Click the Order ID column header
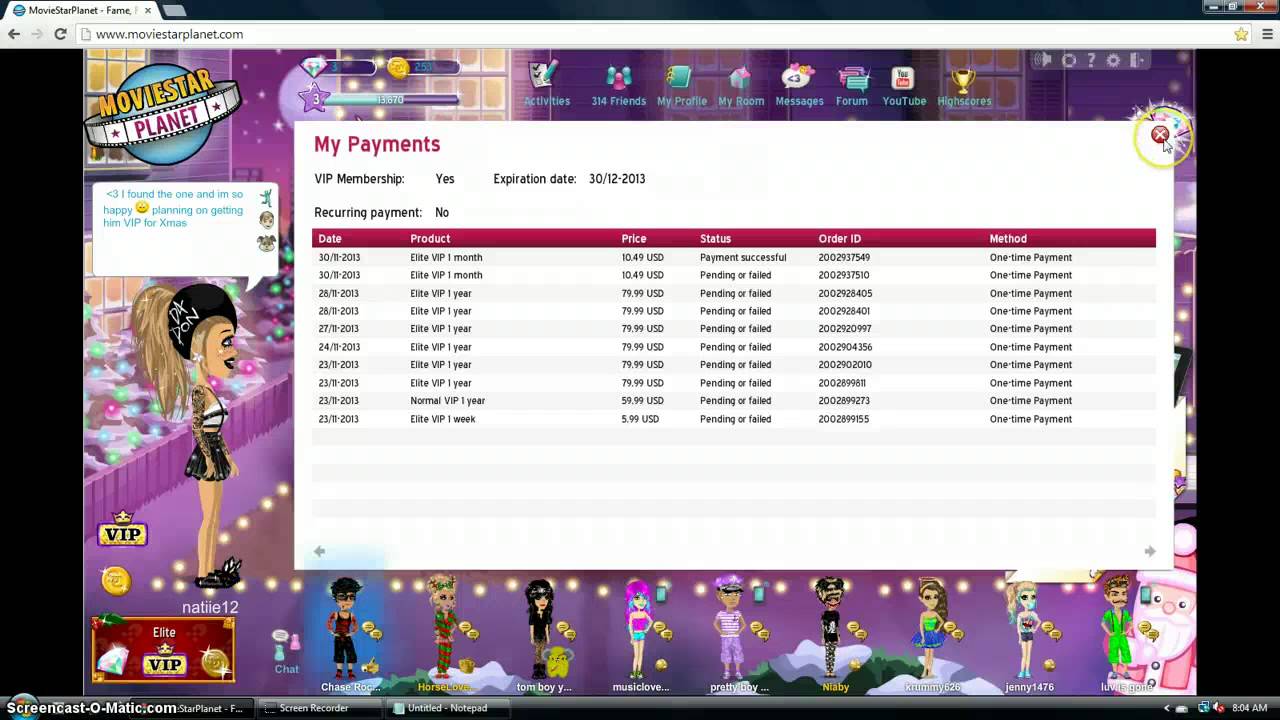 point(839,239)
